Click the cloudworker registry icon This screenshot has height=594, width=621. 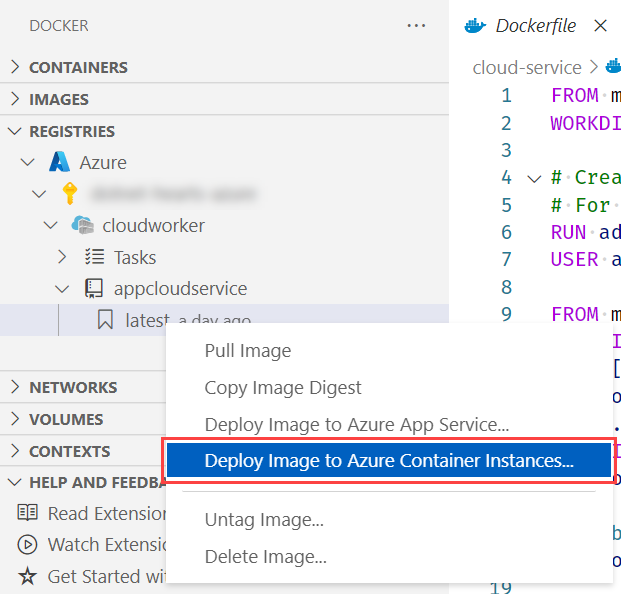tap(82, 225)
